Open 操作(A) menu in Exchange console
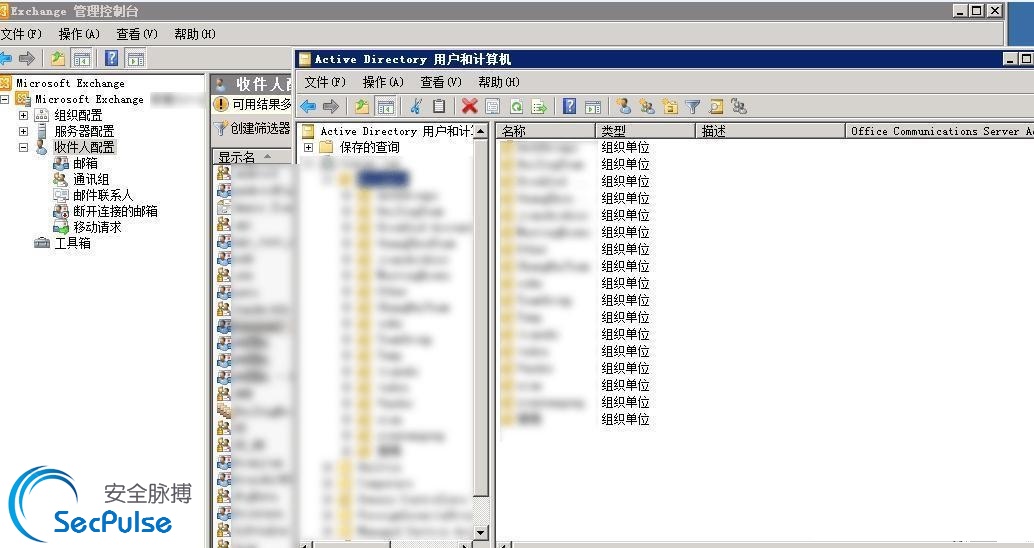The width and height of the screenshot is (1034, 548). [x=79, y=34]
